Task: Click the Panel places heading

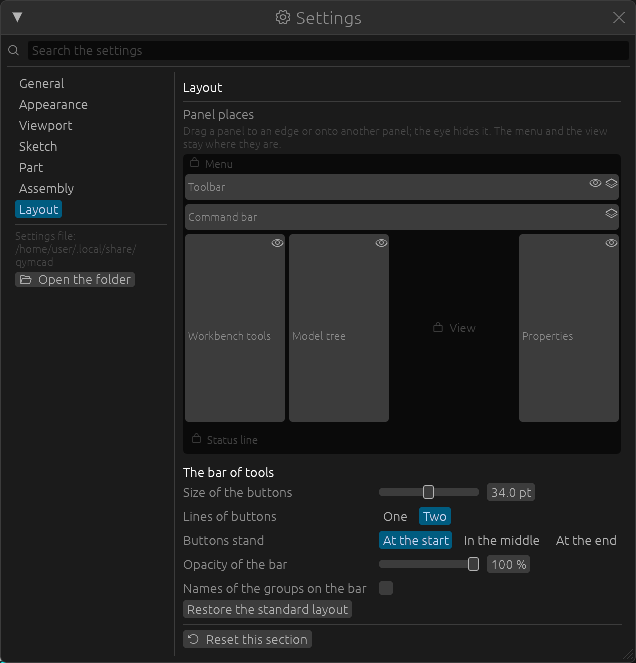Action: point(218,115)
